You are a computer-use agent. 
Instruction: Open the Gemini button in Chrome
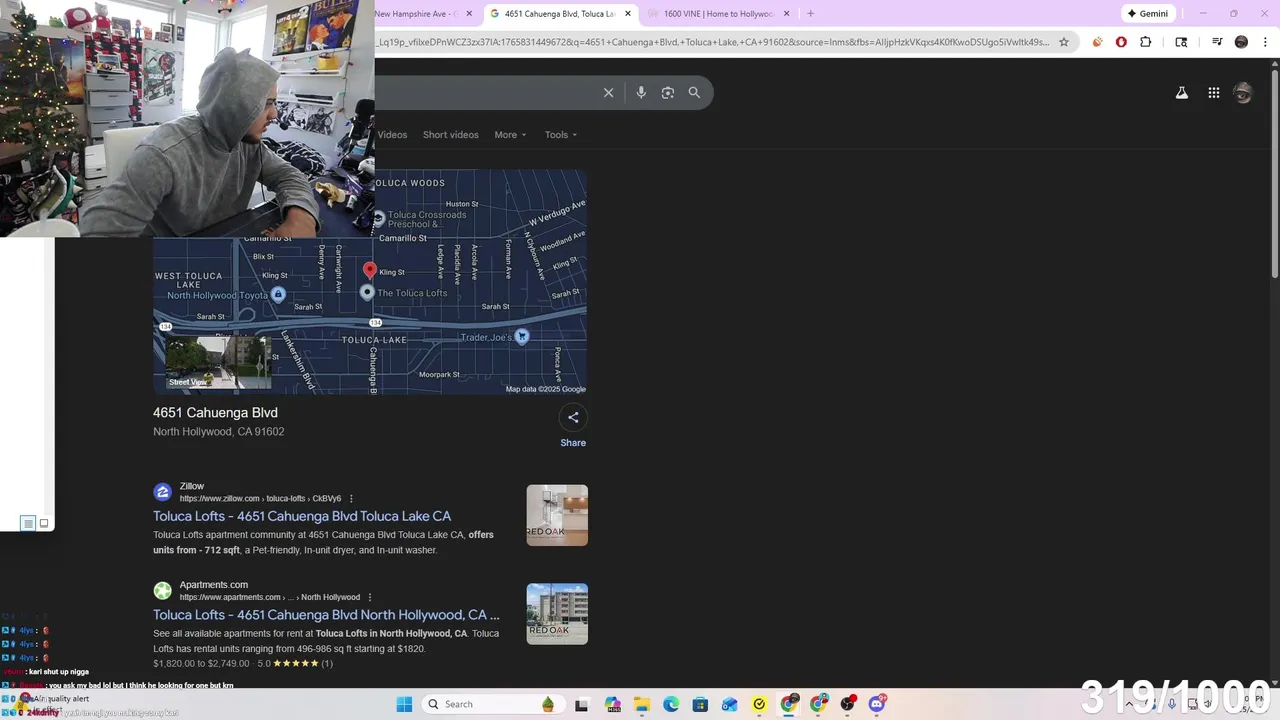[1147, 14]
